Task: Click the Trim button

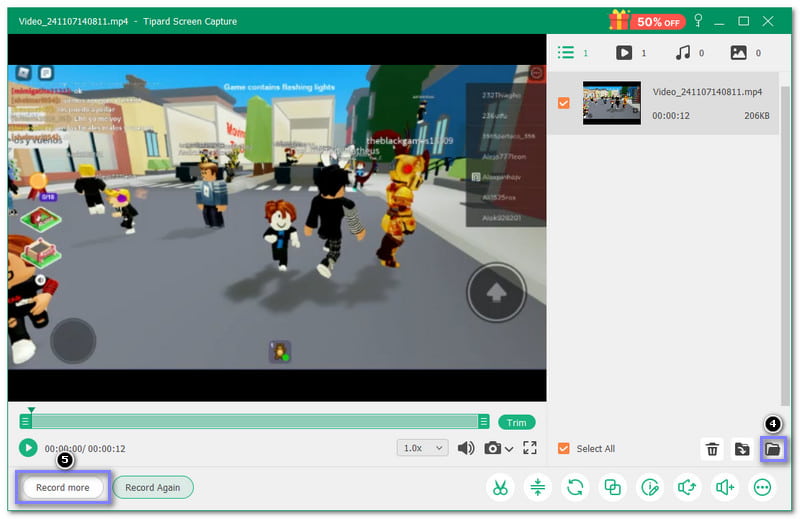Action: tap(516, 423)
